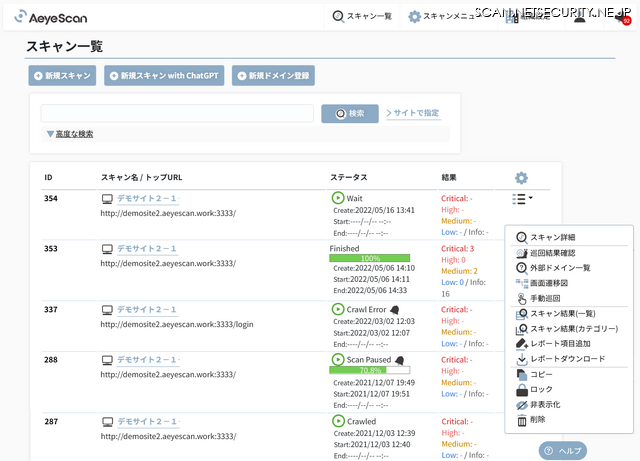The image size is (640, 461).
Task: Click the play icon beside Crawled status
Action: click(x=337, y=421)
